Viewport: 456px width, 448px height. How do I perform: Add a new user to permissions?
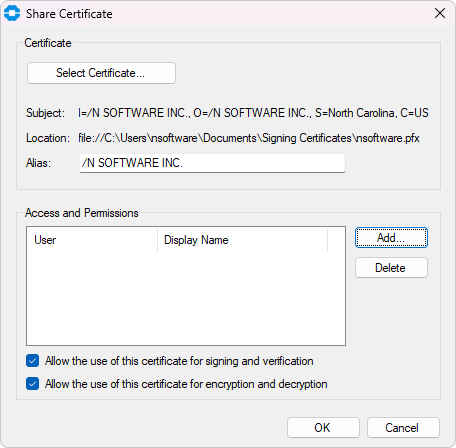click(391, 238)
